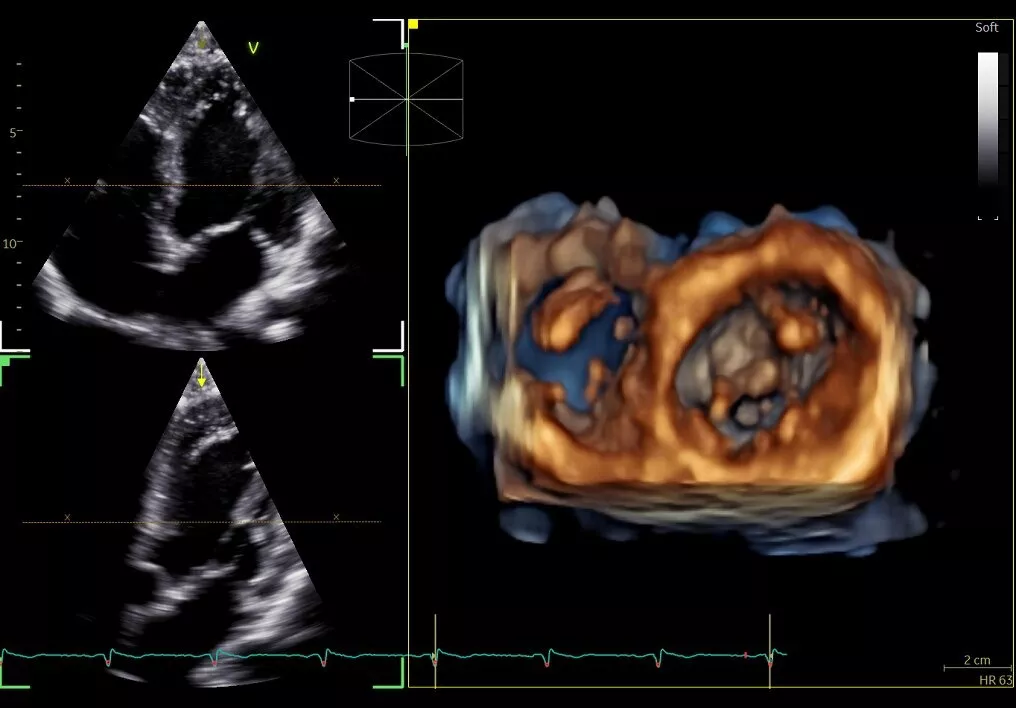Click left ECG cycle marker line
Screen dimensions: 1016x708
(435, 650)
